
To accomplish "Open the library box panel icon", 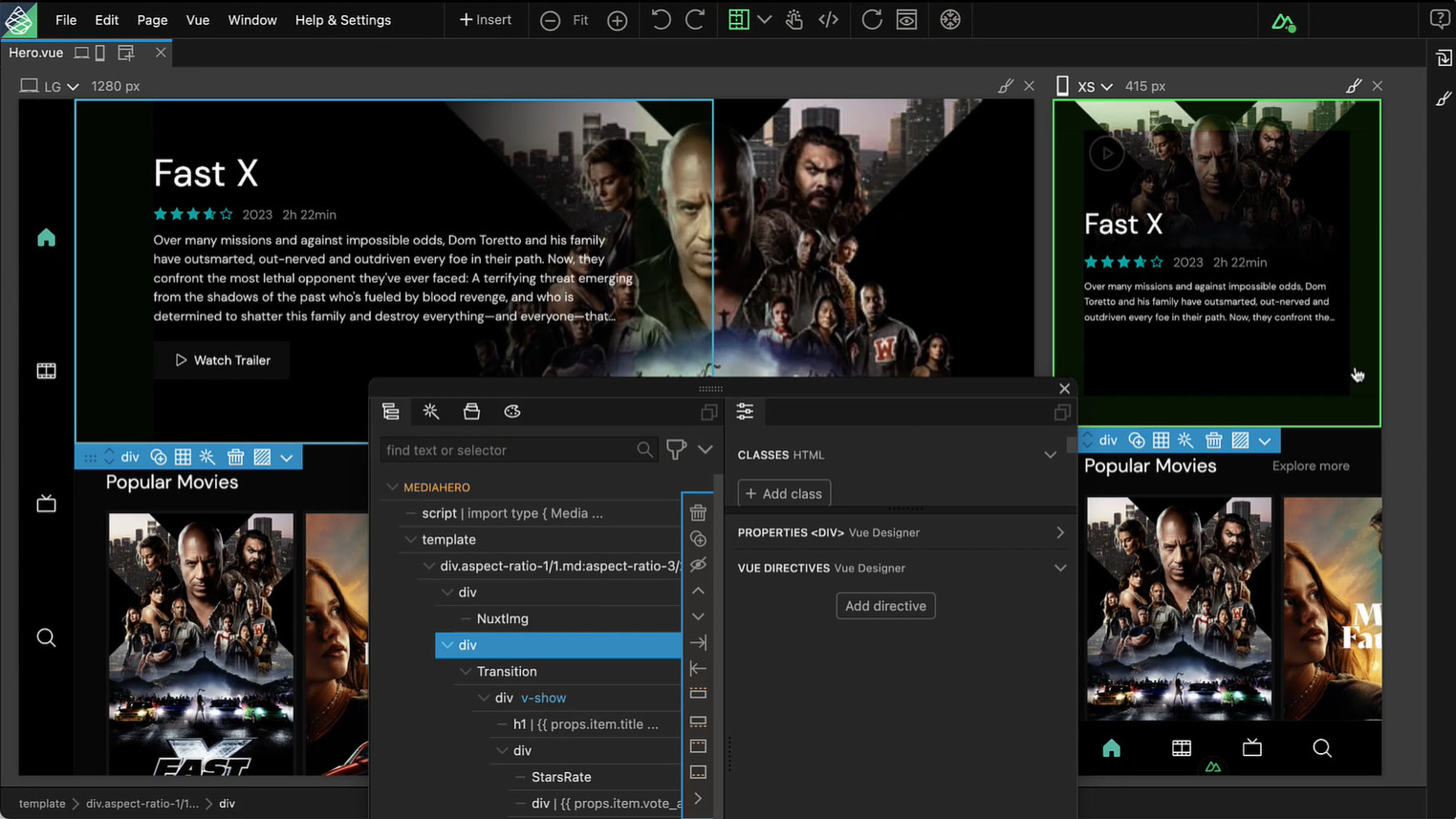I will pyautogui.click(x=471, y=411).
